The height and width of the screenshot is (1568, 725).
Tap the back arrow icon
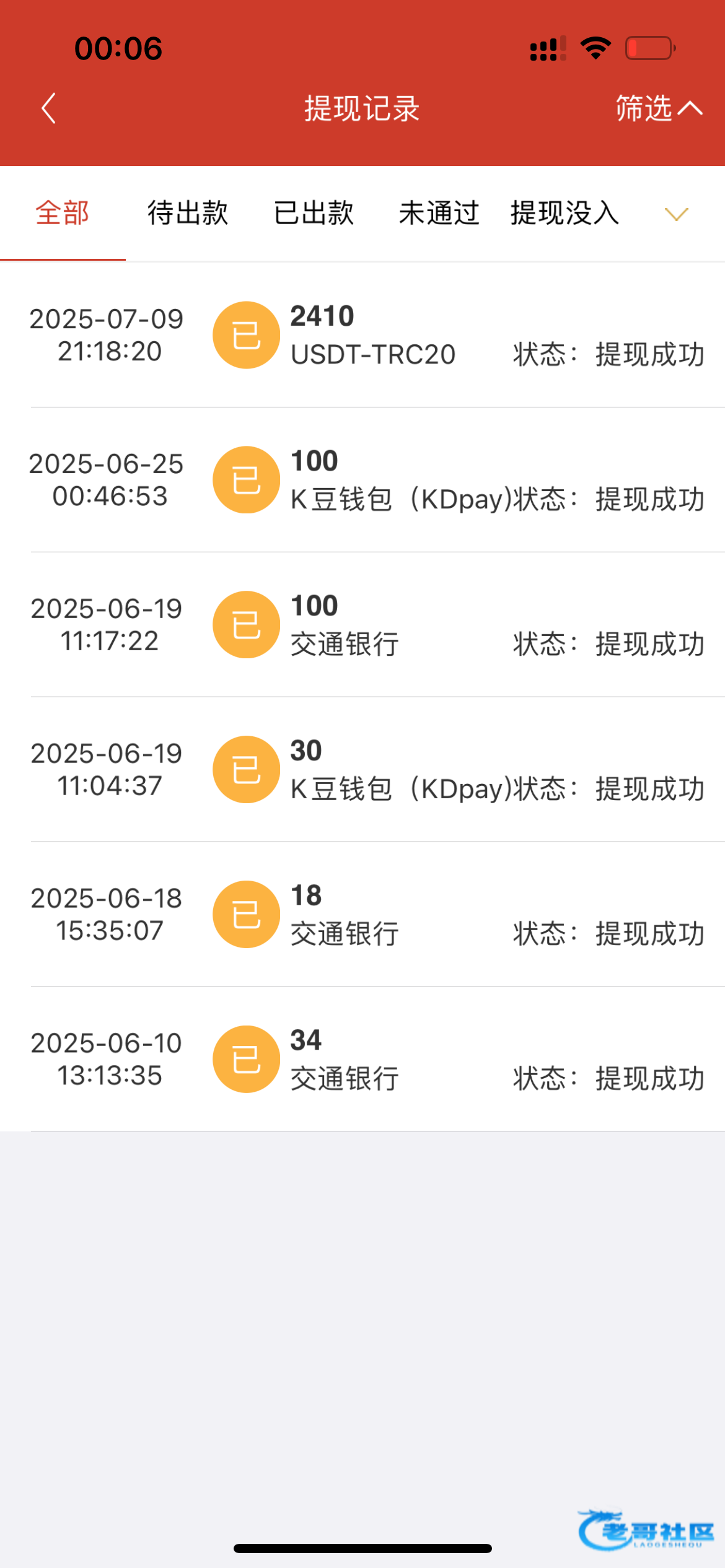48,109
